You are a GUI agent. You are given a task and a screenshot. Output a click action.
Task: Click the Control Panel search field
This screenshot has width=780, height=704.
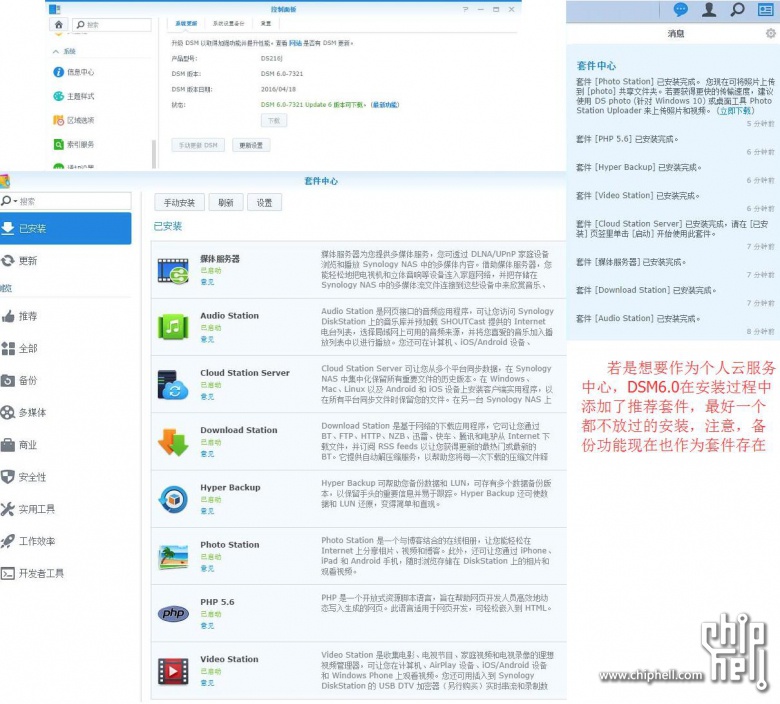(x=112, y=24)
